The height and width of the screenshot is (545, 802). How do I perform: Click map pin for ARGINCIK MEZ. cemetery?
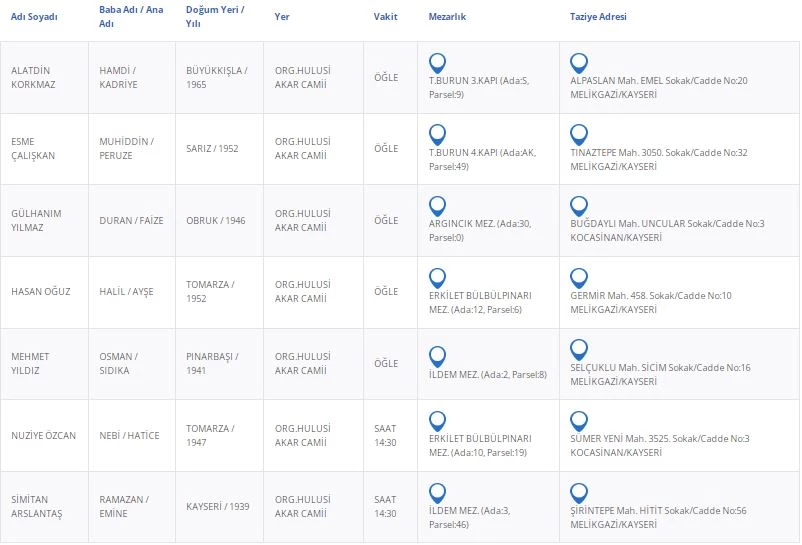[437, 206]
